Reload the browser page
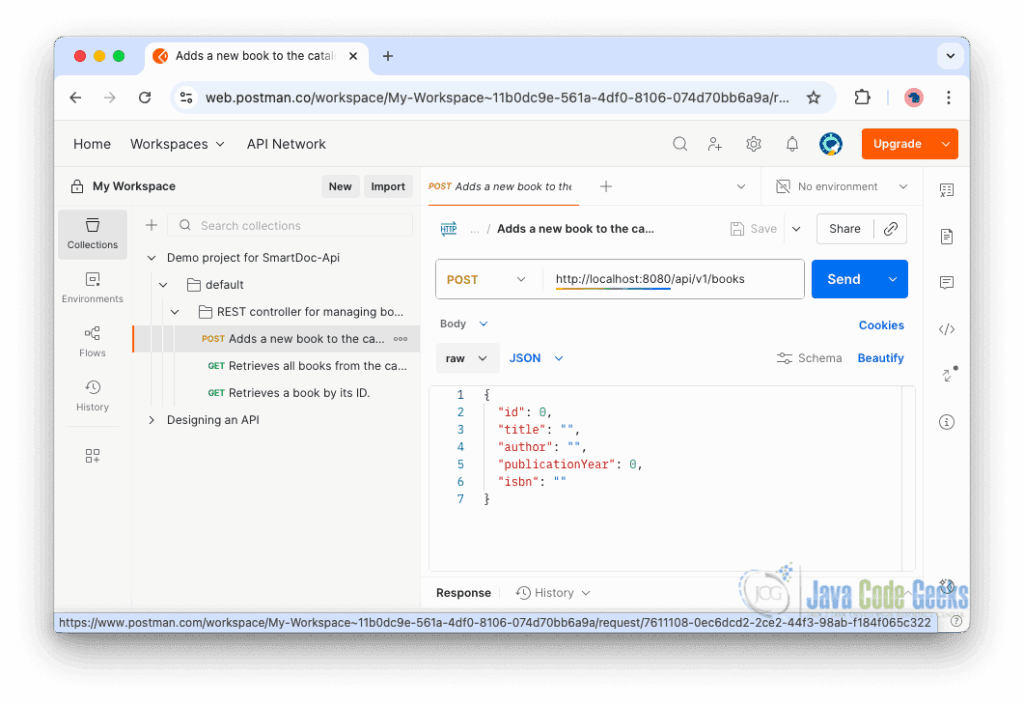This screenshot has width=1024, height=704. (x=144, y=97)
